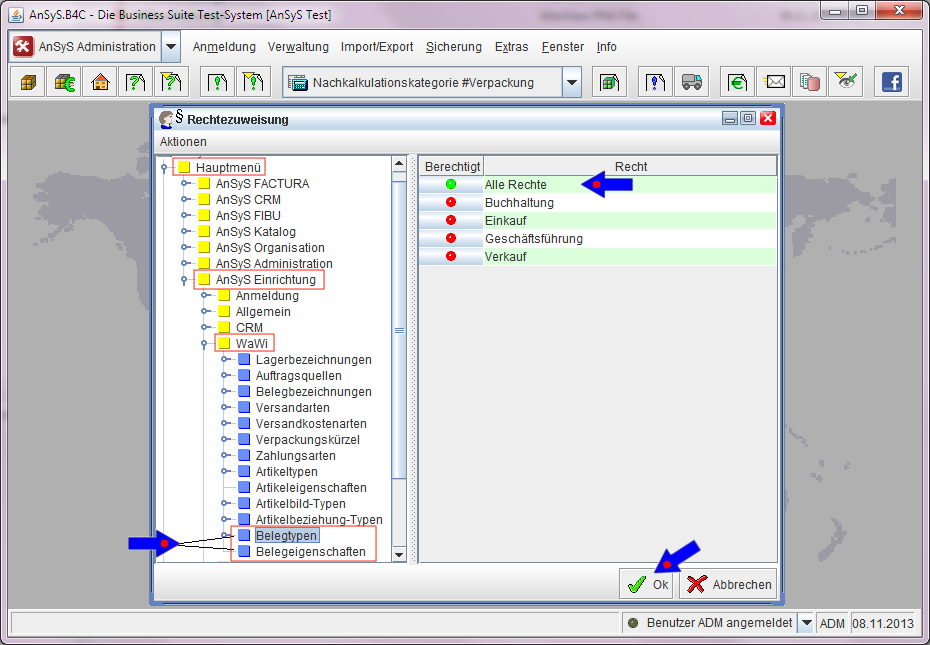Toggle the Alle Rechte permission indicator
Image resolution: width=930 pixels, height=645 pixels.
450,185
